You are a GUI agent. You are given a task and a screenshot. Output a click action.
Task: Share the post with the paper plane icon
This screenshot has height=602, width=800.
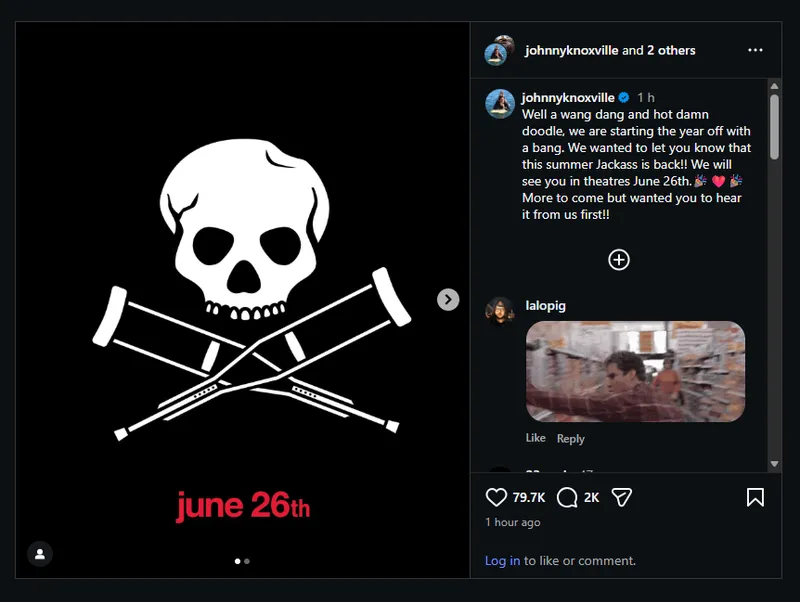coord(622,497)
